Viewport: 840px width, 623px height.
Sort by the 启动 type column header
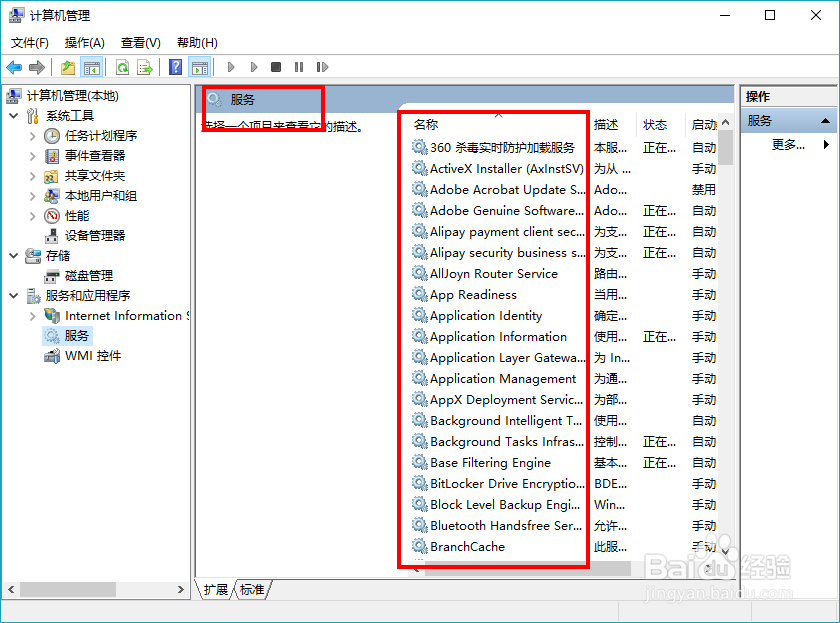click(702, 125)
